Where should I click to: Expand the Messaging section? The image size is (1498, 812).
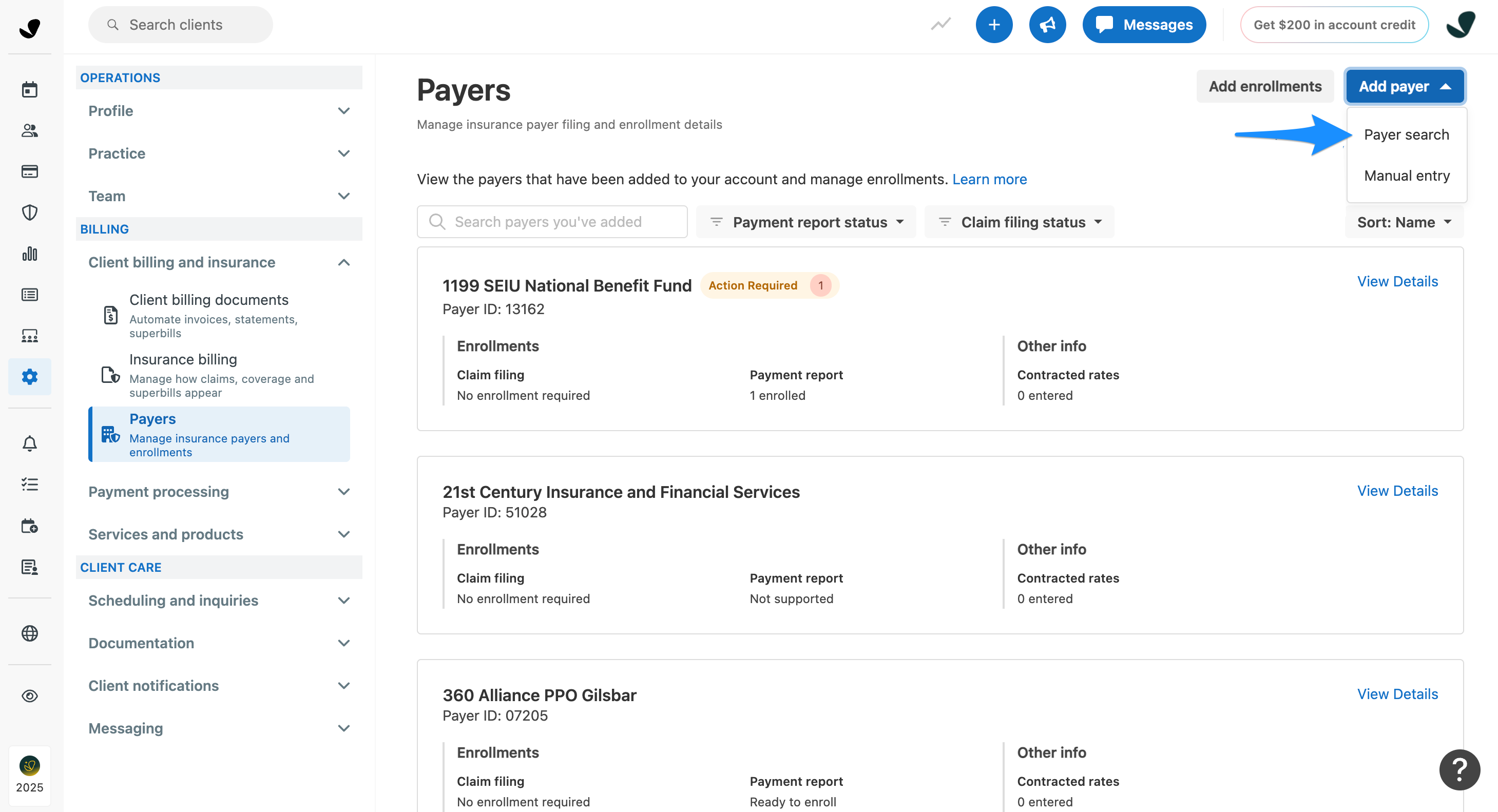(x=219, y=728)
